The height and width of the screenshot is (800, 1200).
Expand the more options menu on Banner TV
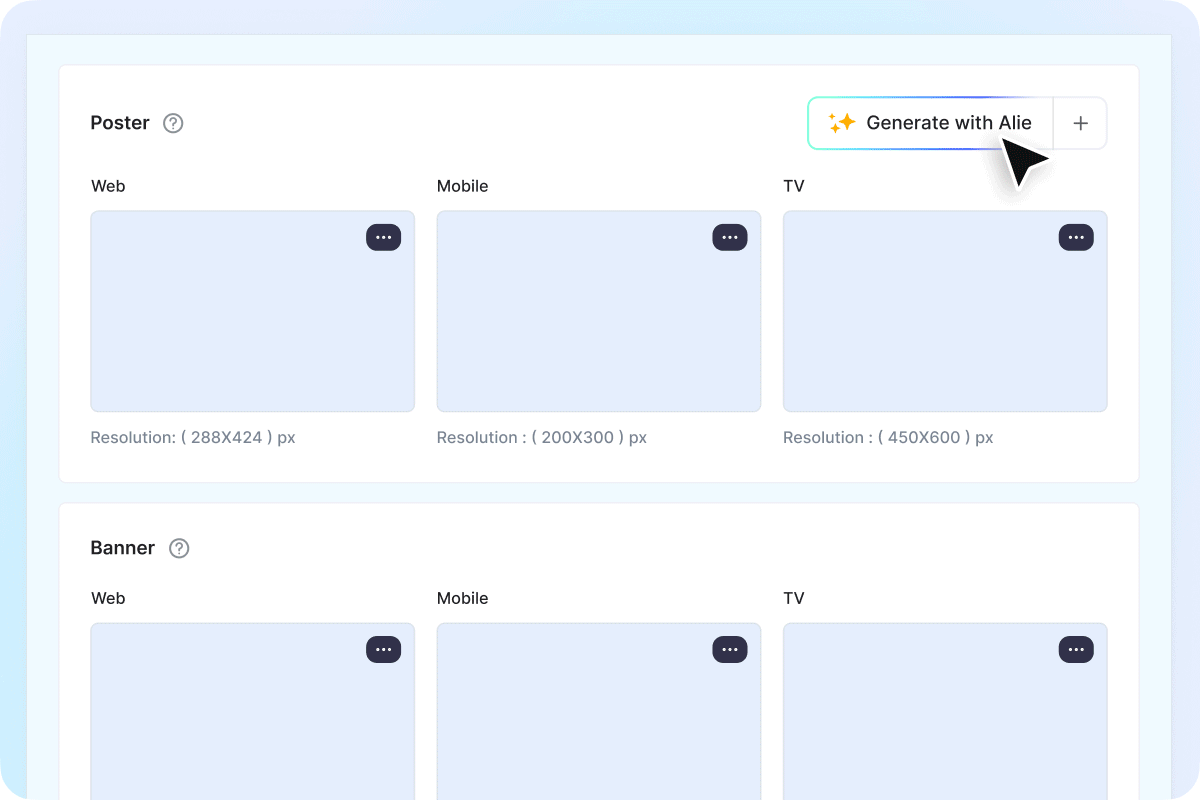tap(1076, 649)
